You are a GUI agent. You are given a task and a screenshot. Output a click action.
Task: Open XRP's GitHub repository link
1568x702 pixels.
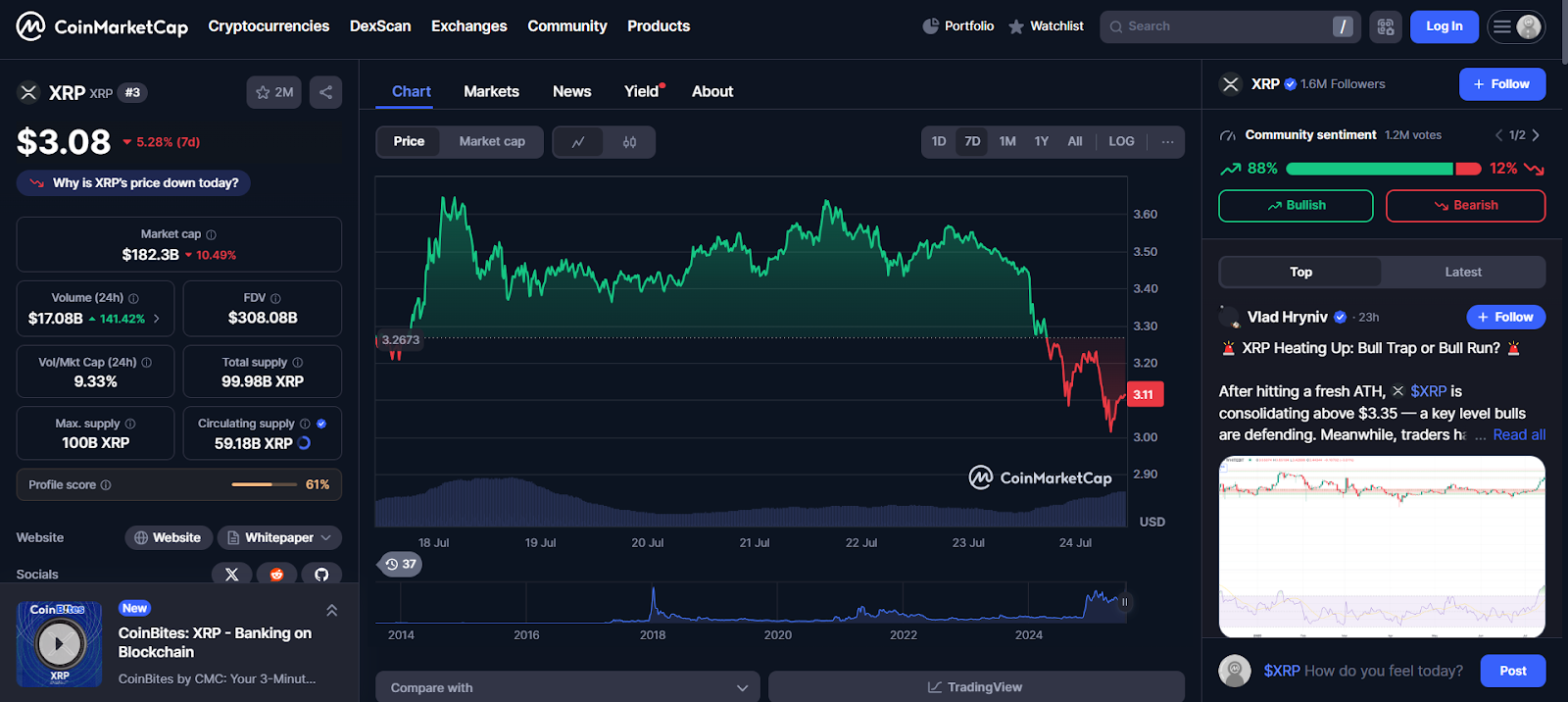pyautogui.click(x=321, y=575)
